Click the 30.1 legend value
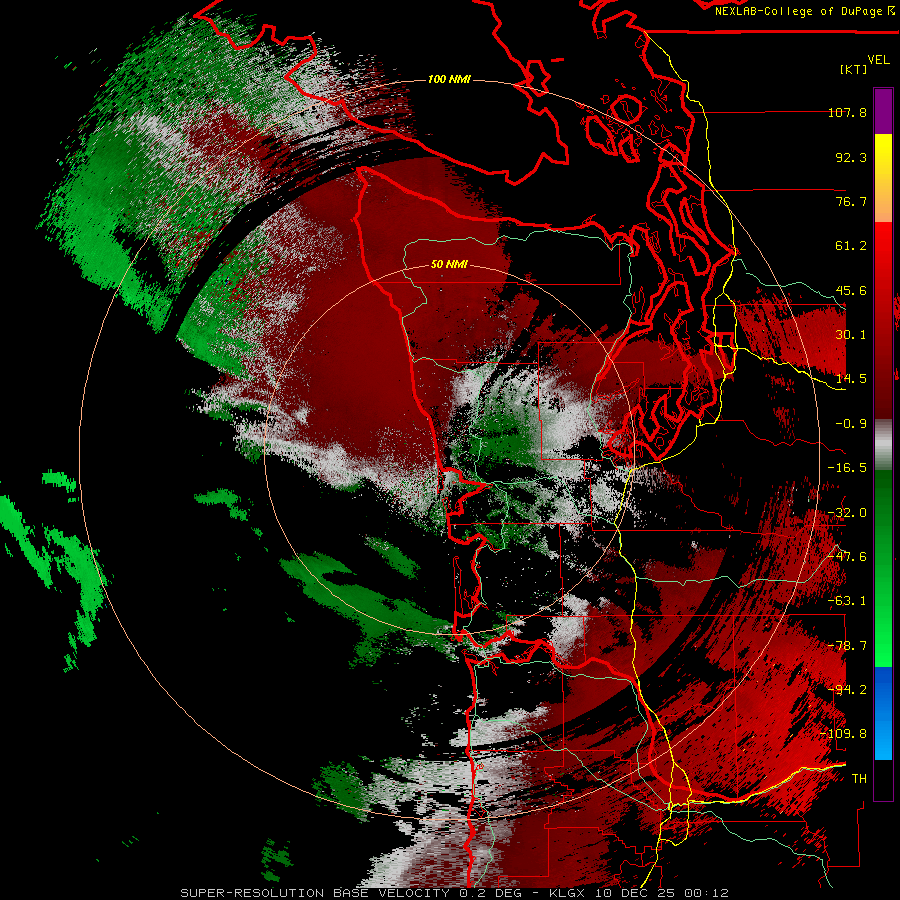 (851, 335)
